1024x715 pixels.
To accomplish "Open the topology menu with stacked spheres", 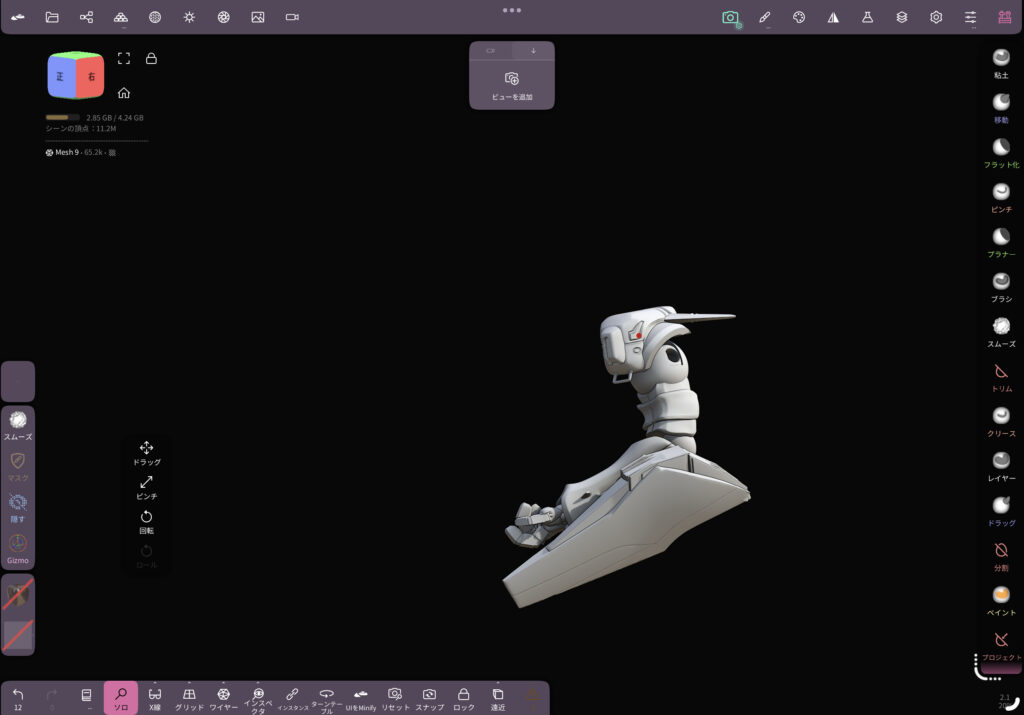I will pos(121,17).
